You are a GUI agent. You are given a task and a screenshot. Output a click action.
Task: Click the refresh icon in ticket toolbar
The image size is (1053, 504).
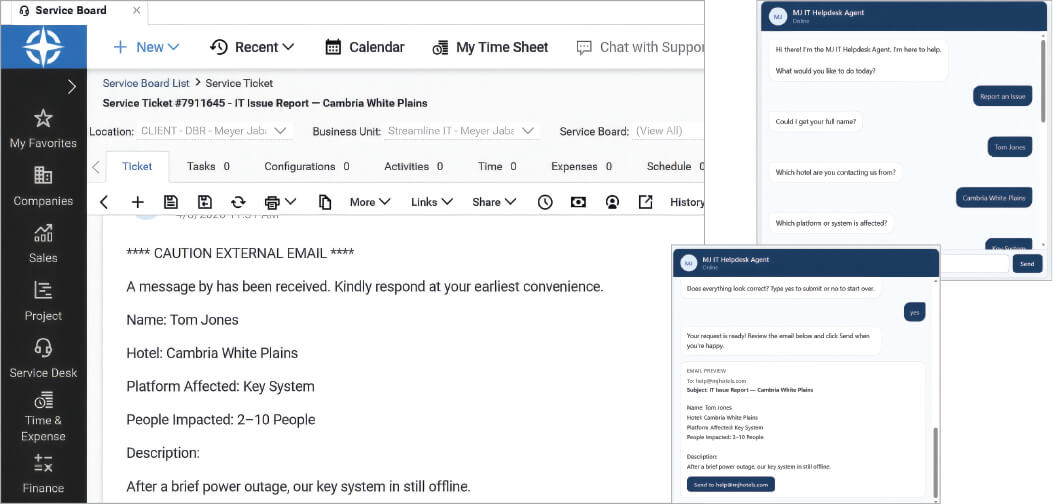pos(238,202)
